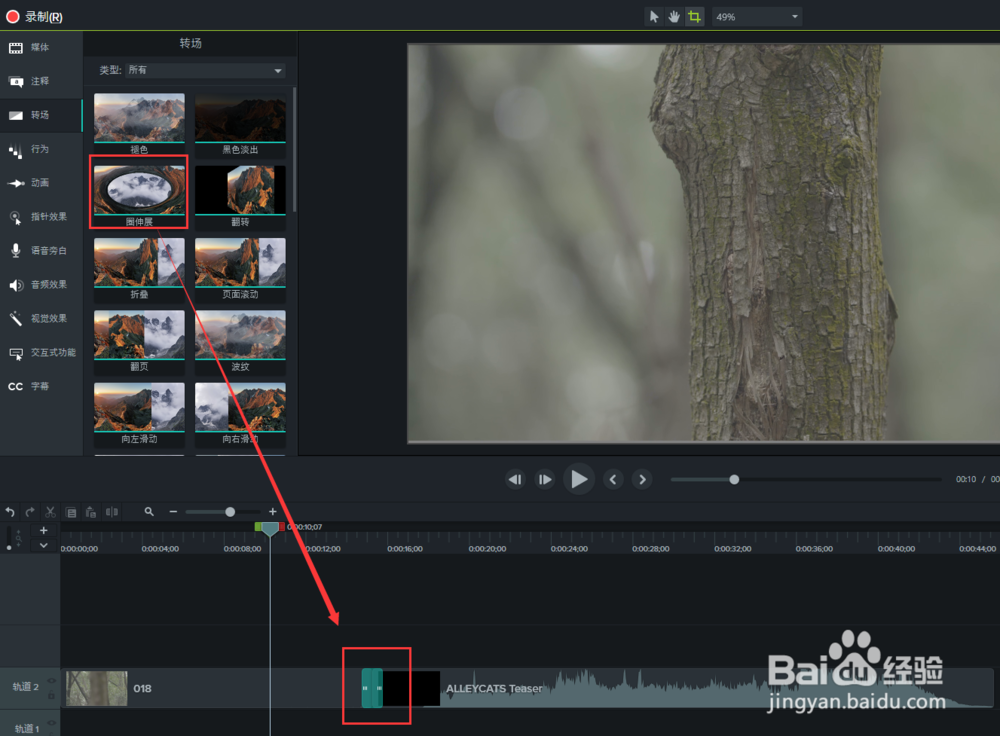Select the arrow pointer edit tool

654,17
